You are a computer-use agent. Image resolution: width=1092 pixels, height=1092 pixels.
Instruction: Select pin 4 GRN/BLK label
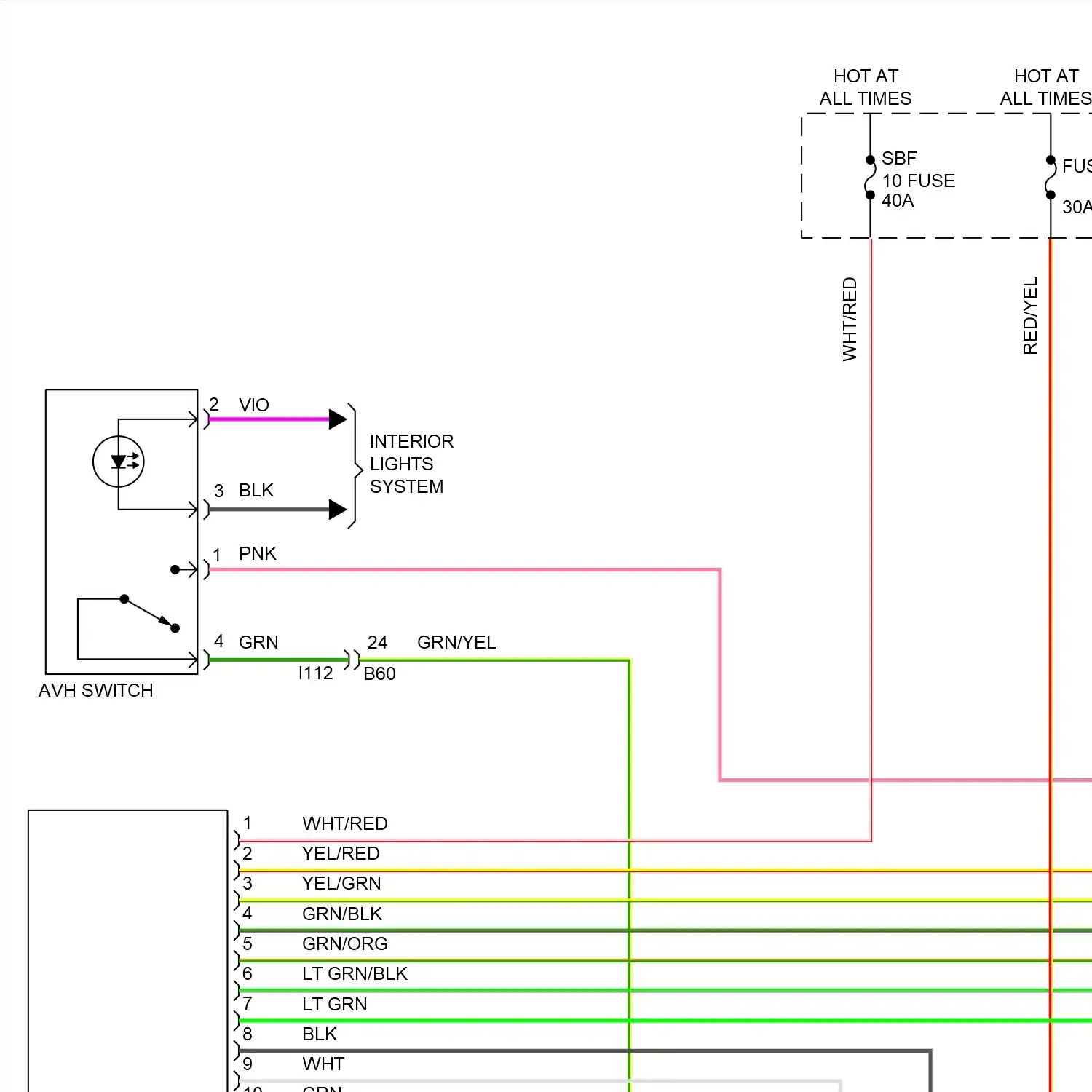(342, 914)
